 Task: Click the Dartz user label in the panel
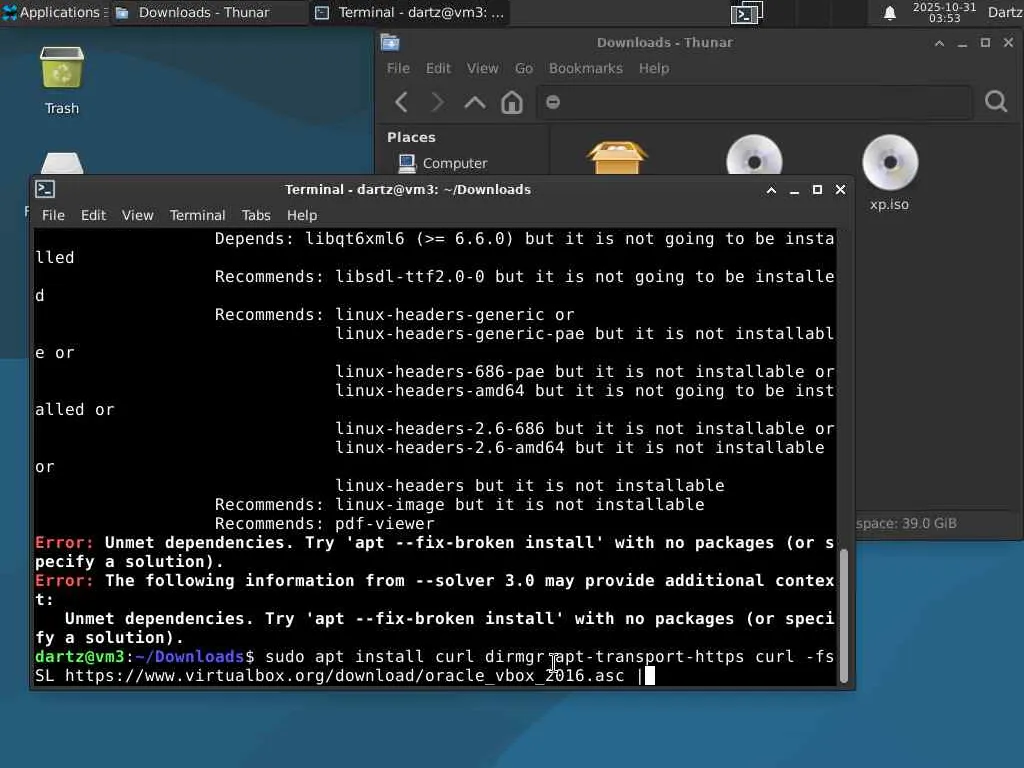[x=1005, y=12]
